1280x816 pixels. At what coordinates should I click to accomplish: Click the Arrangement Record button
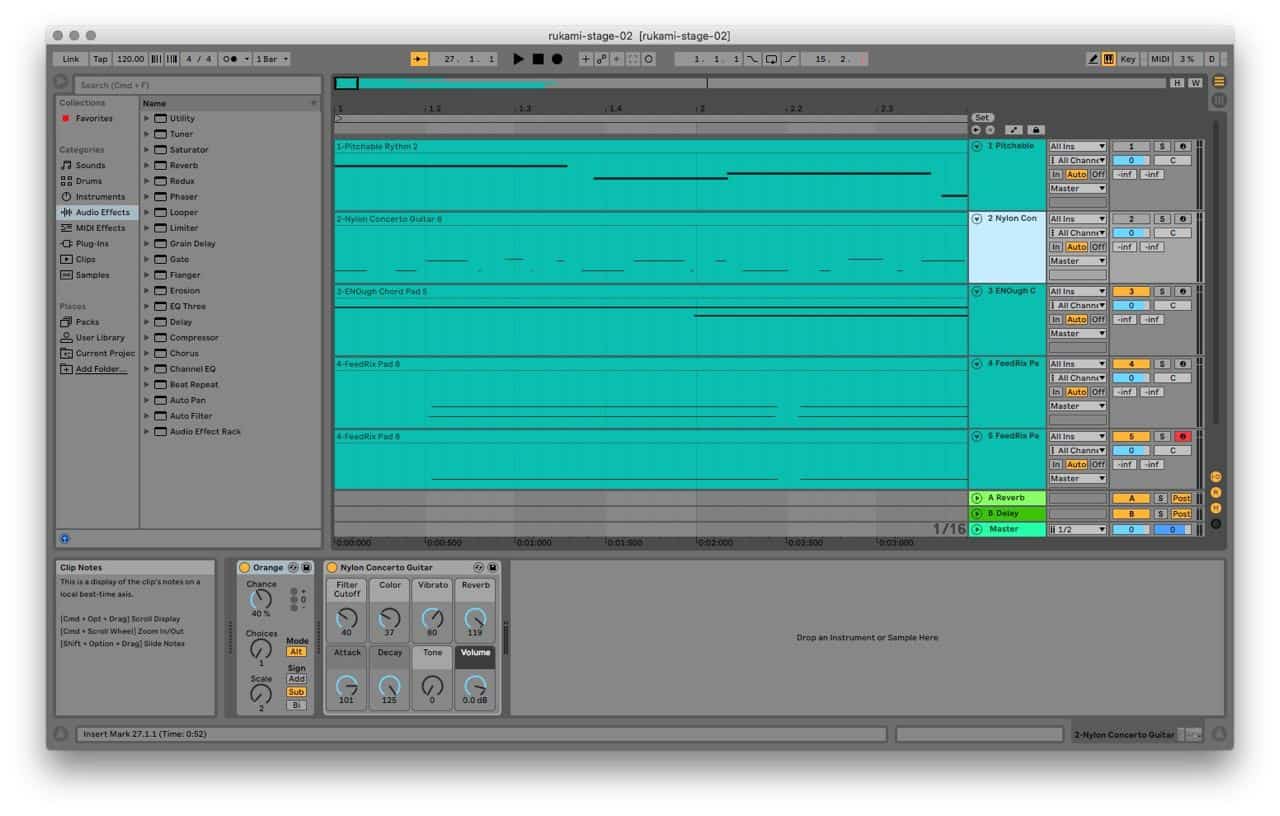tap(557, 59)
